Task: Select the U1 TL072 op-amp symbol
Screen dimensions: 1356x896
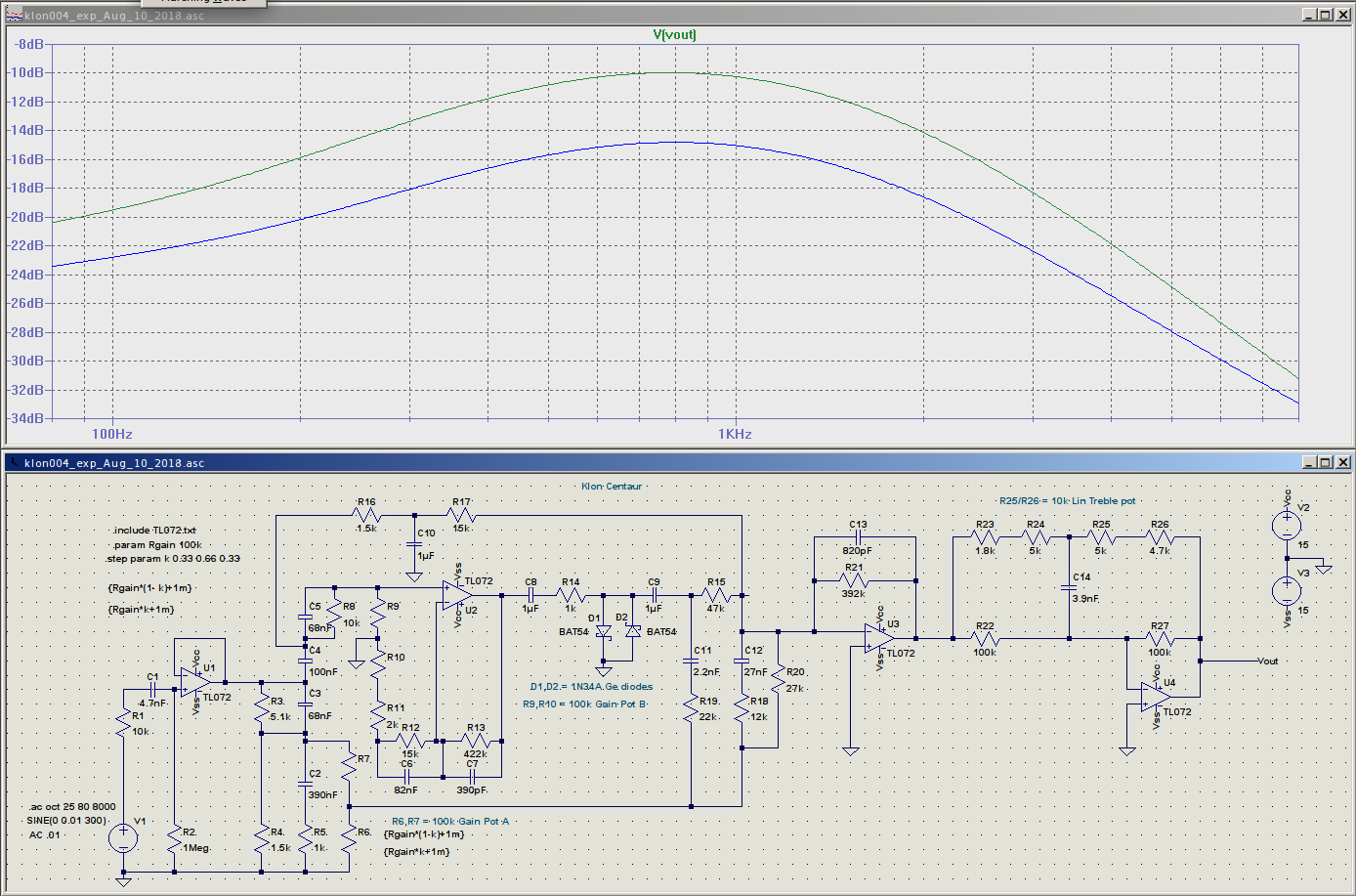Action: (x=195, y=683)
